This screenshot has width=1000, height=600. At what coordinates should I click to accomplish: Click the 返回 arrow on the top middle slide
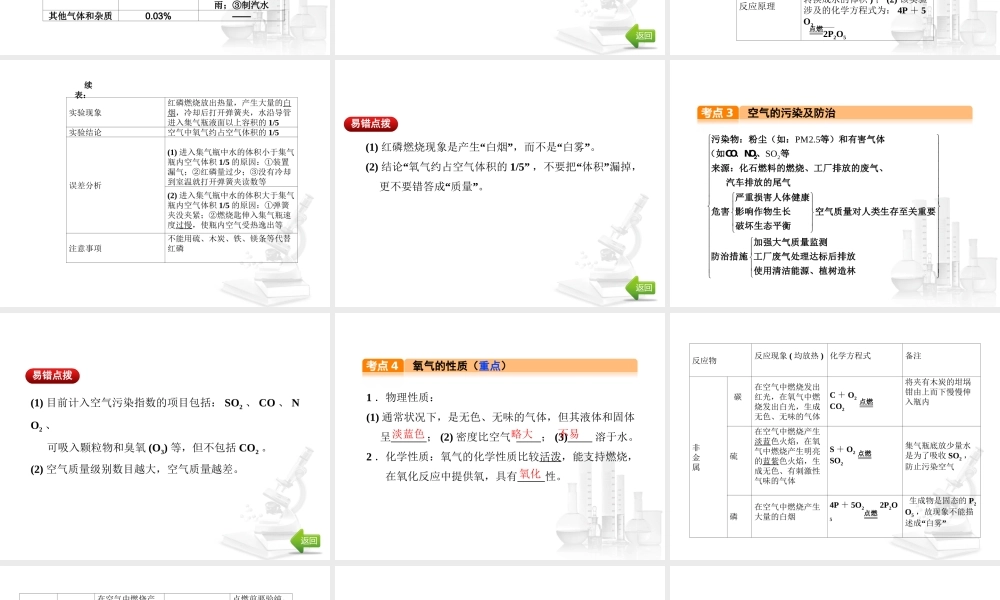(640, 36)
